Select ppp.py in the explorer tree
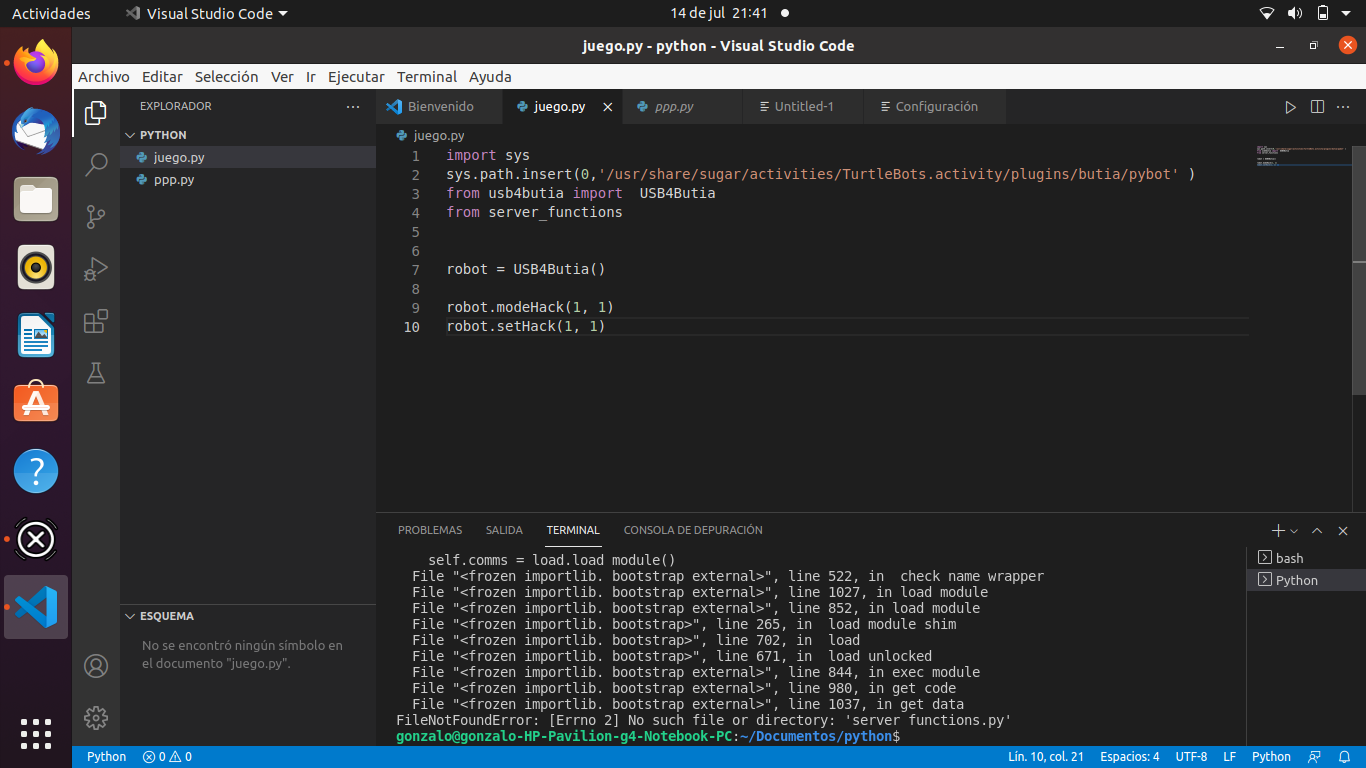Screen dimensions: 1366x768 (x=248, y=180)
